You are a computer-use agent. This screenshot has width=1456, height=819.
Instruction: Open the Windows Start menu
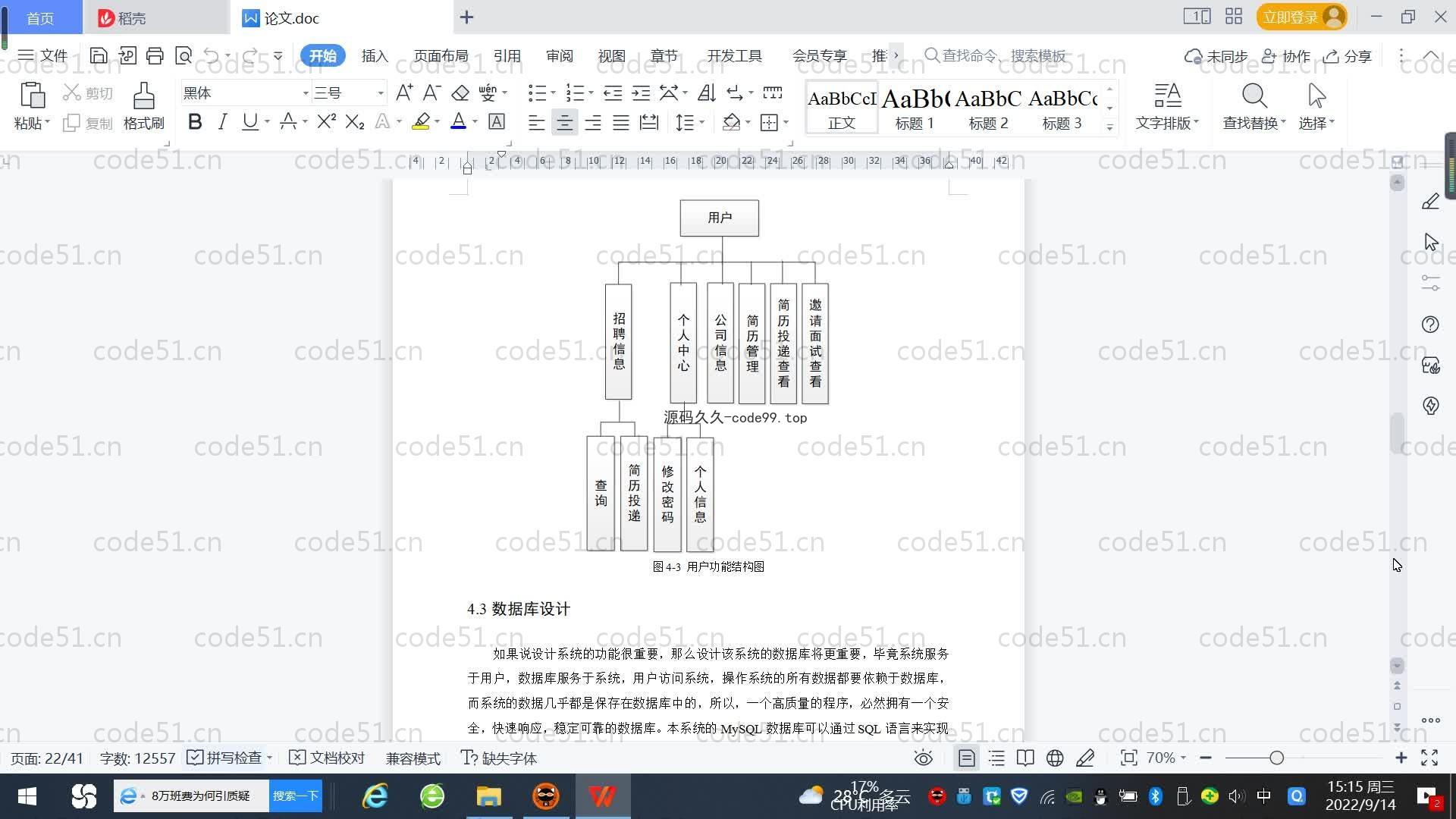point(27,796)
